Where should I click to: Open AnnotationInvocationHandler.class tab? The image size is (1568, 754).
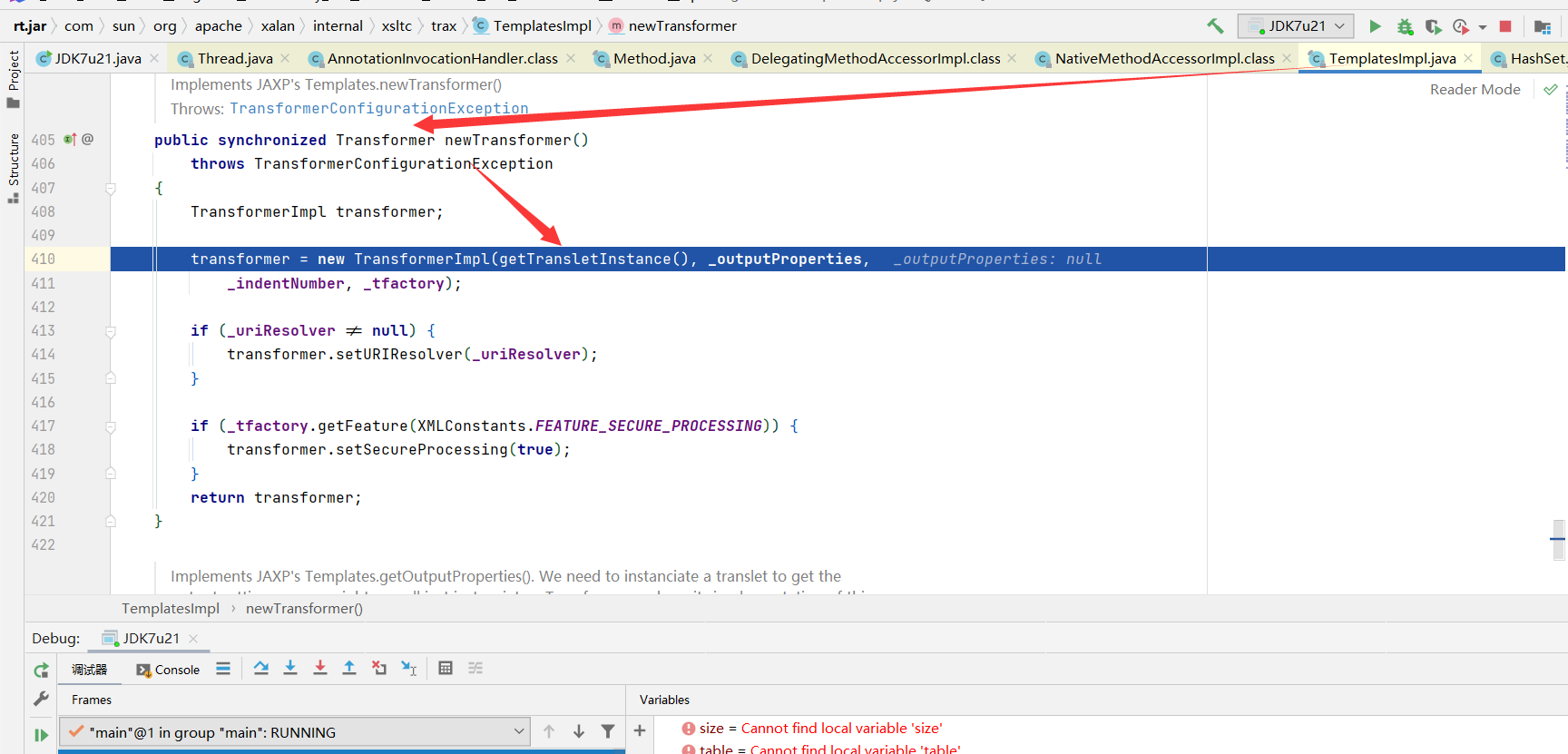point(442,58)
